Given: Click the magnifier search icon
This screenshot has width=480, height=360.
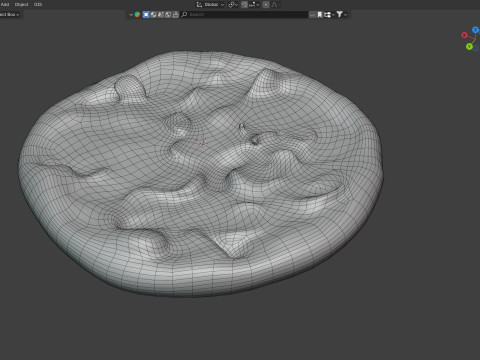Looking at the screenshot, I should pos(184,14).
